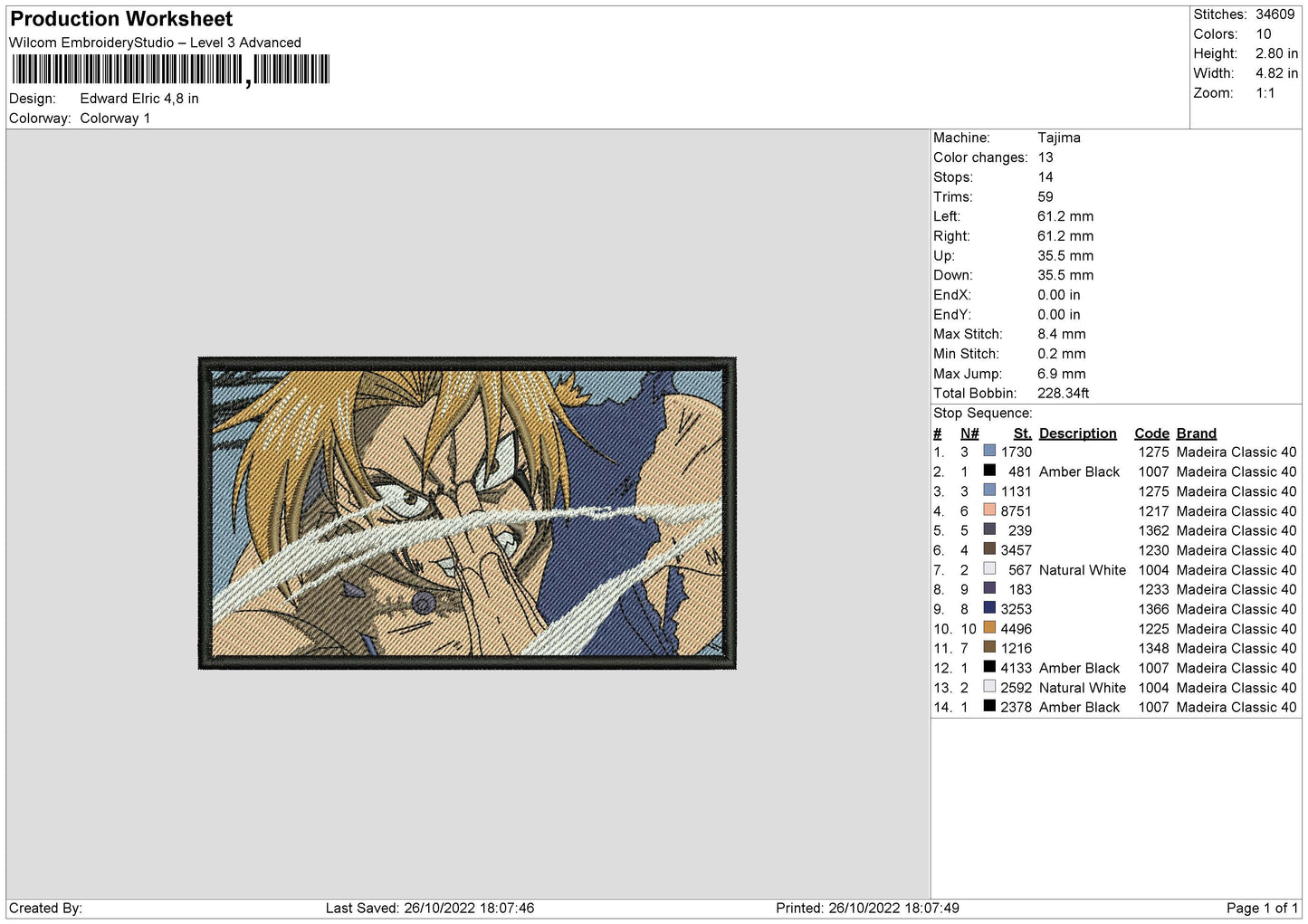Click 'Madeira Classic 40' in stop 14
Screen dimensions: 1308x924
tap(1236, 707)
